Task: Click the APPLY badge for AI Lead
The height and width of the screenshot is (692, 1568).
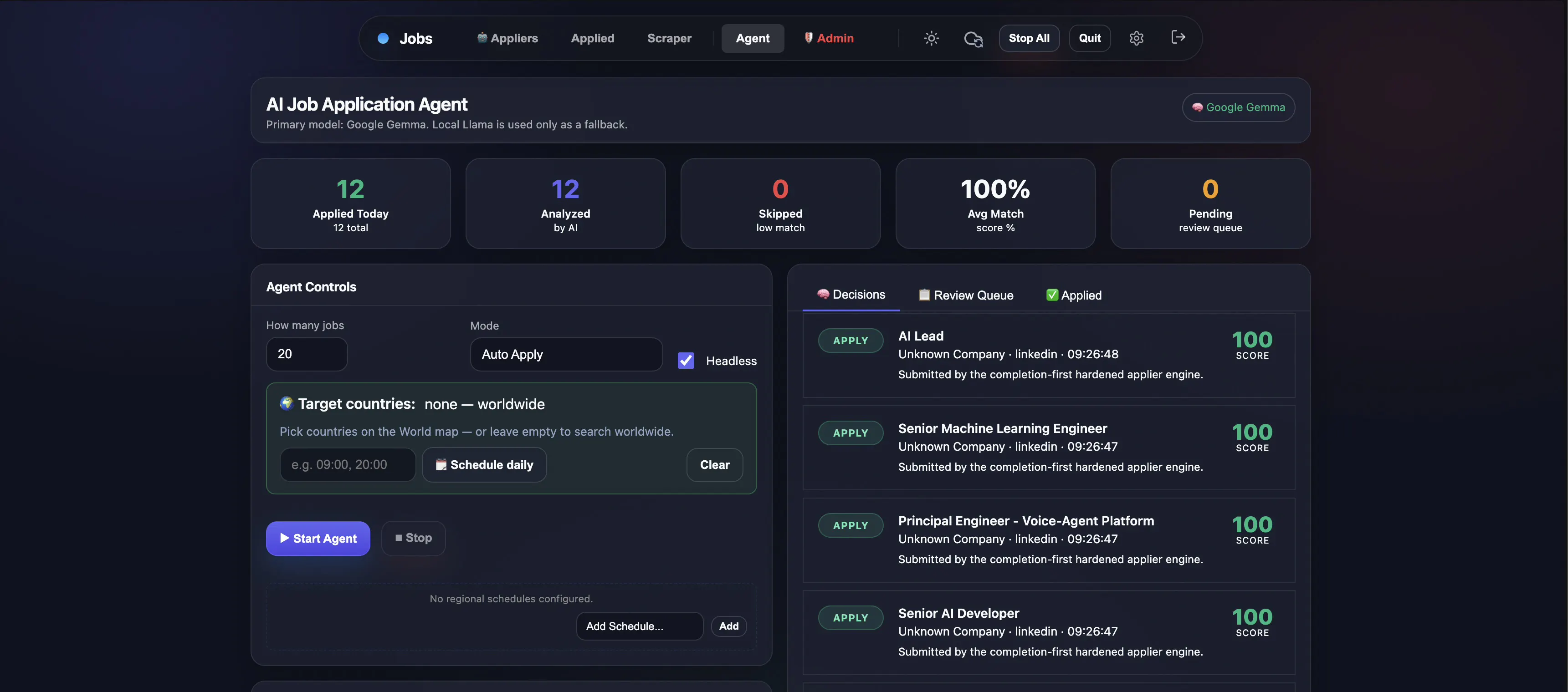Action: [x=851, y=341]
